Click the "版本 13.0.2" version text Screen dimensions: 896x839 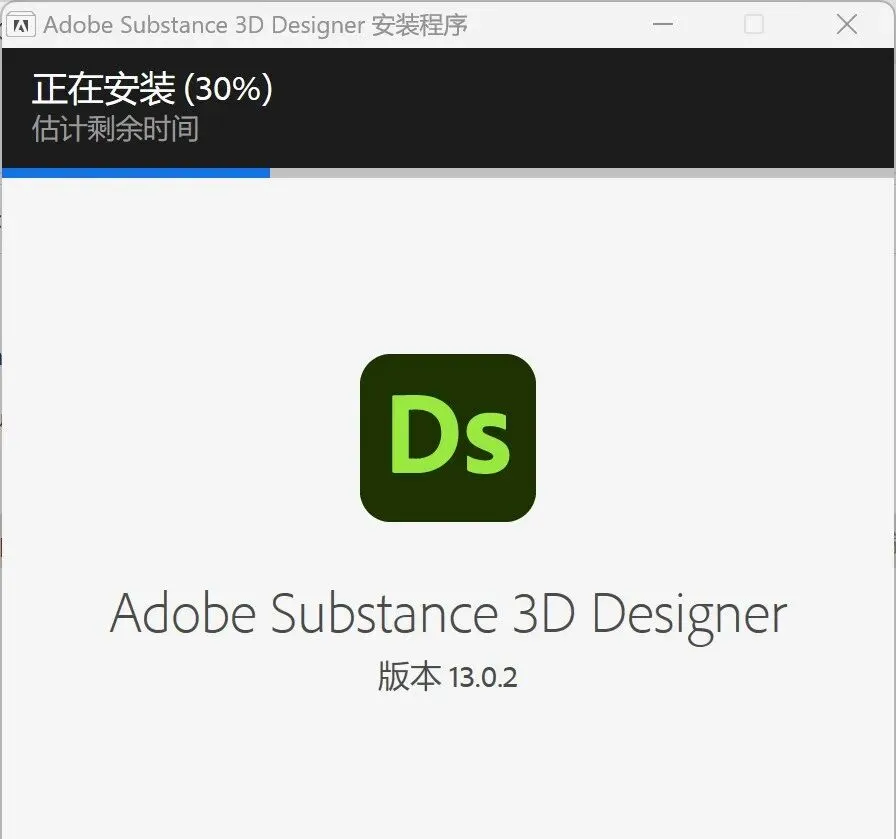447,677
